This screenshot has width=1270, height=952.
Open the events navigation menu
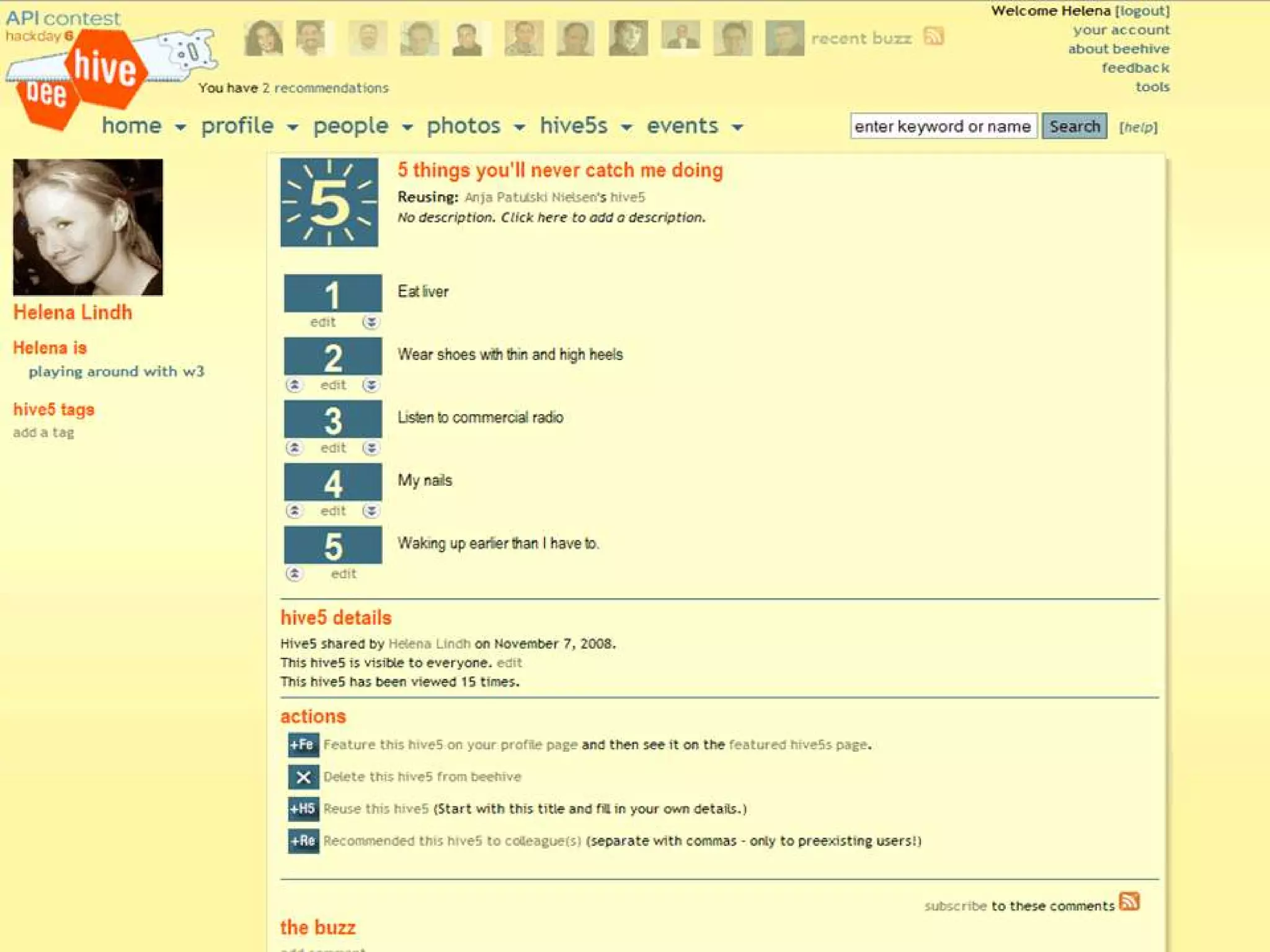682,126
